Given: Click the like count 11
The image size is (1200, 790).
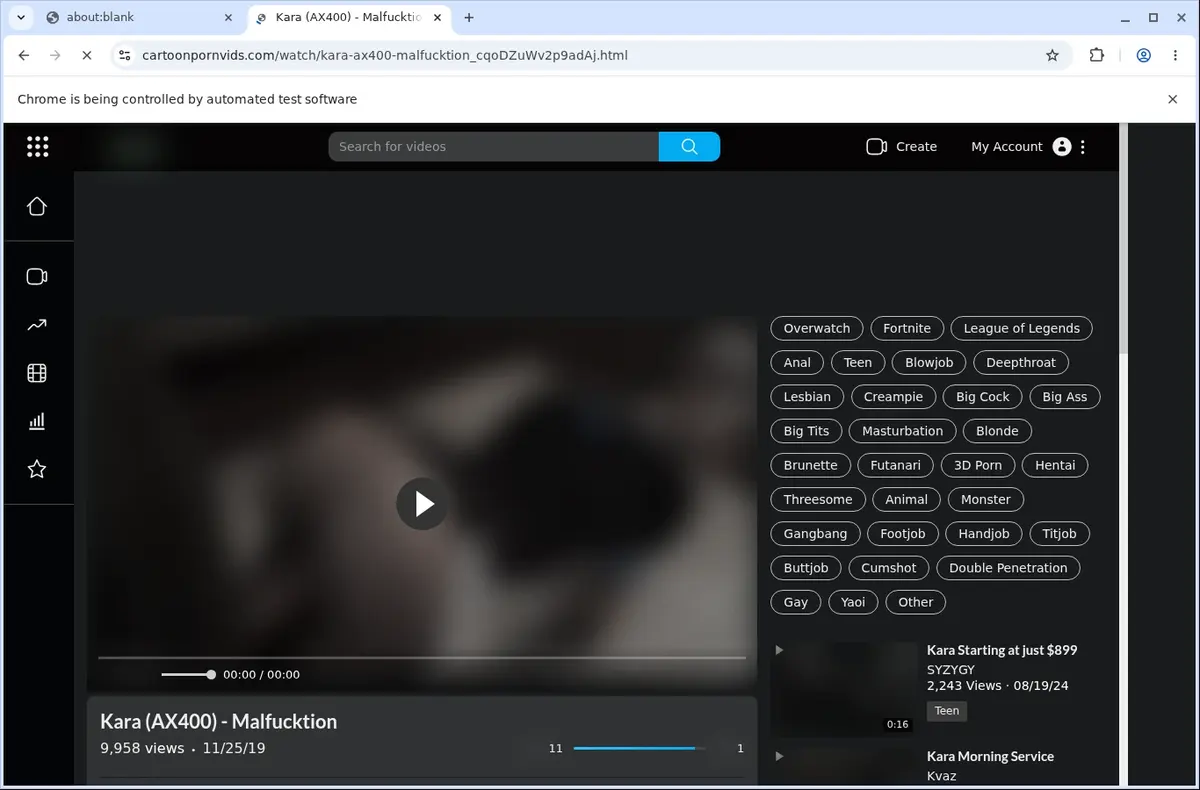Looking at the screenshot, I should pyautogui.click(x=556, y=748).
